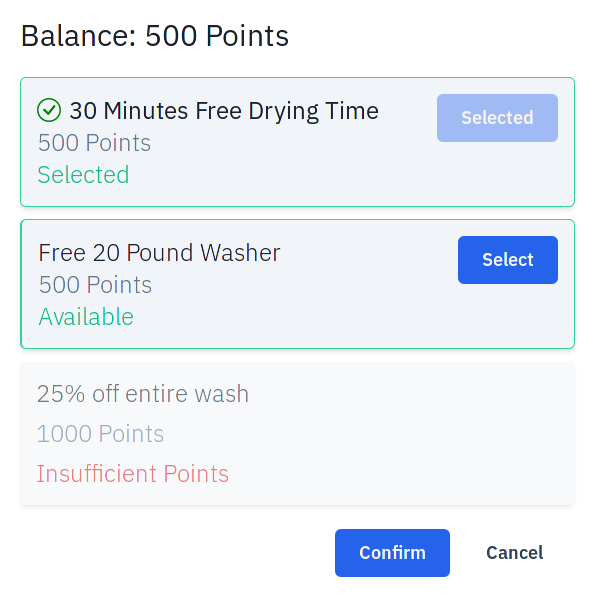Image resolution: width=600 pixels, height=600 pixels.
Task: Select the Free 20 Pound Washer reward
Action: pyautogui.click(x=507, y=260)
